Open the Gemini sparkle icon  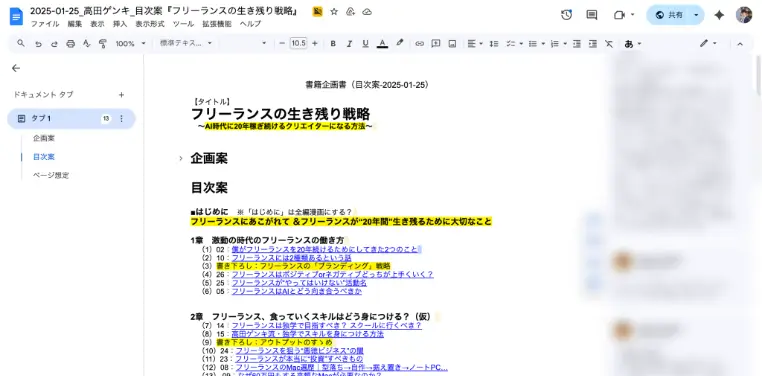(x=719, y=15)
